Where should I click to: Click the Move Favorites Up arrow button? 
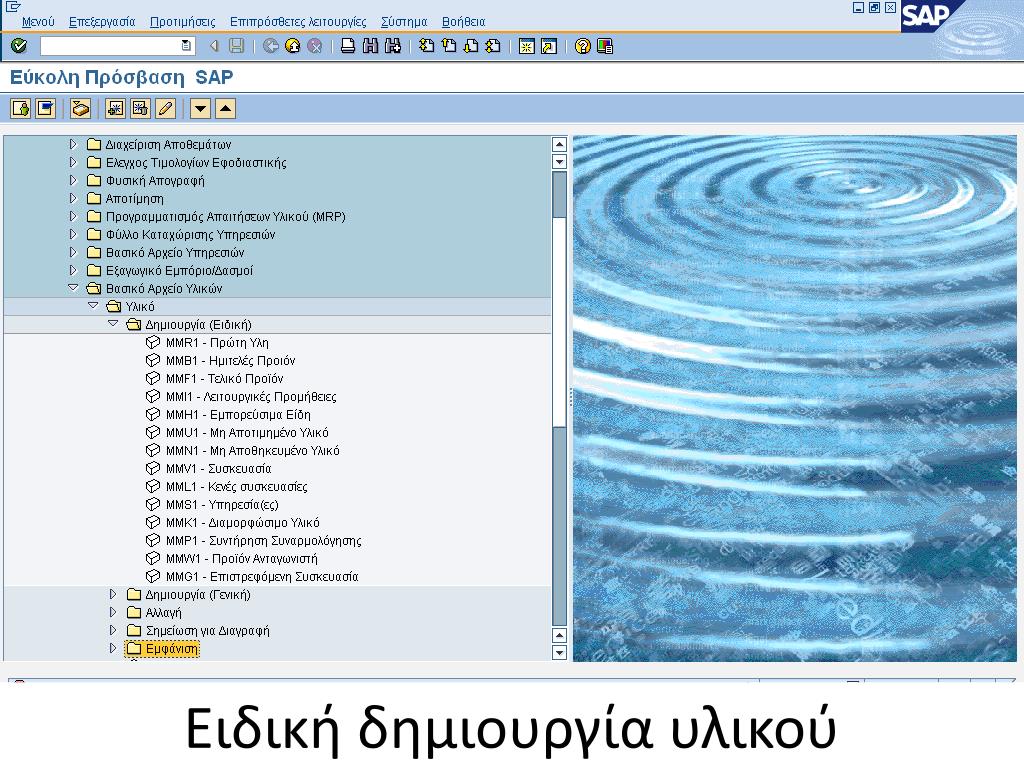point(225,108)
